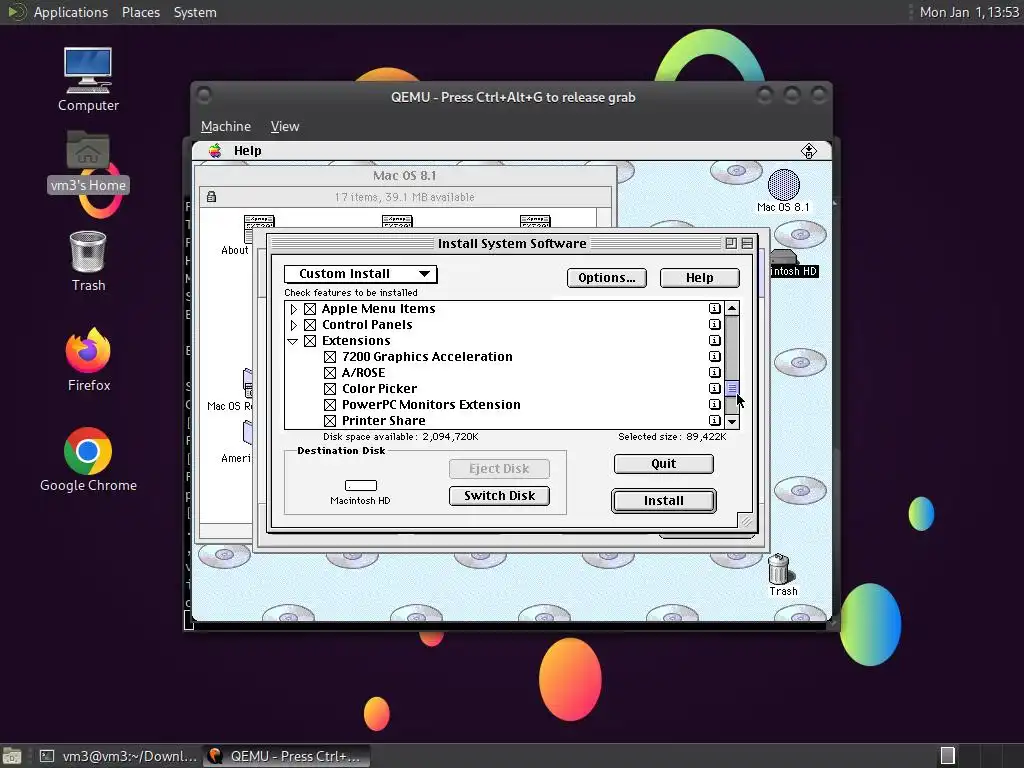Open System menu in top panel
Image resolution: width=1024 pixels, height=768 pixels.
195,12
